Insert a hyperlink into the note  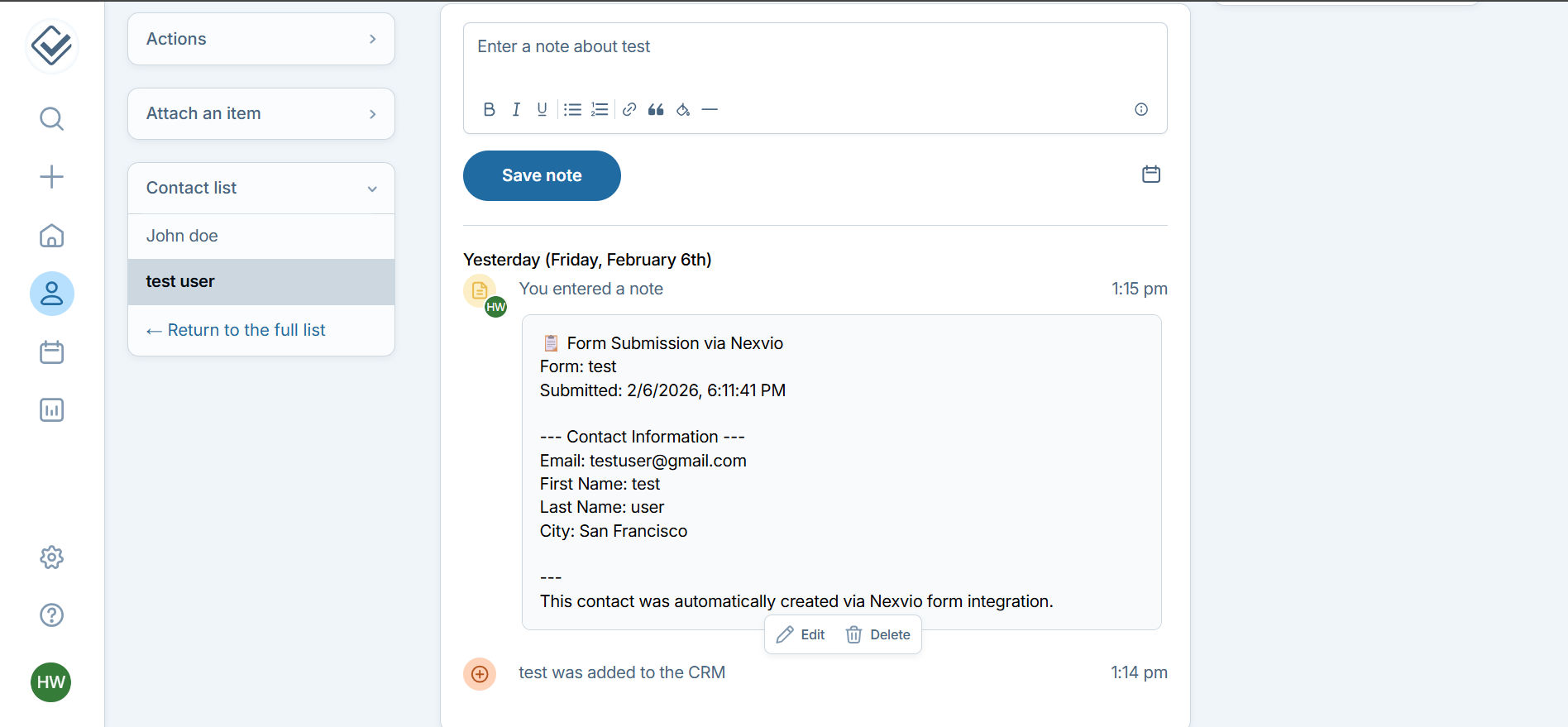[x=629, y=109]
